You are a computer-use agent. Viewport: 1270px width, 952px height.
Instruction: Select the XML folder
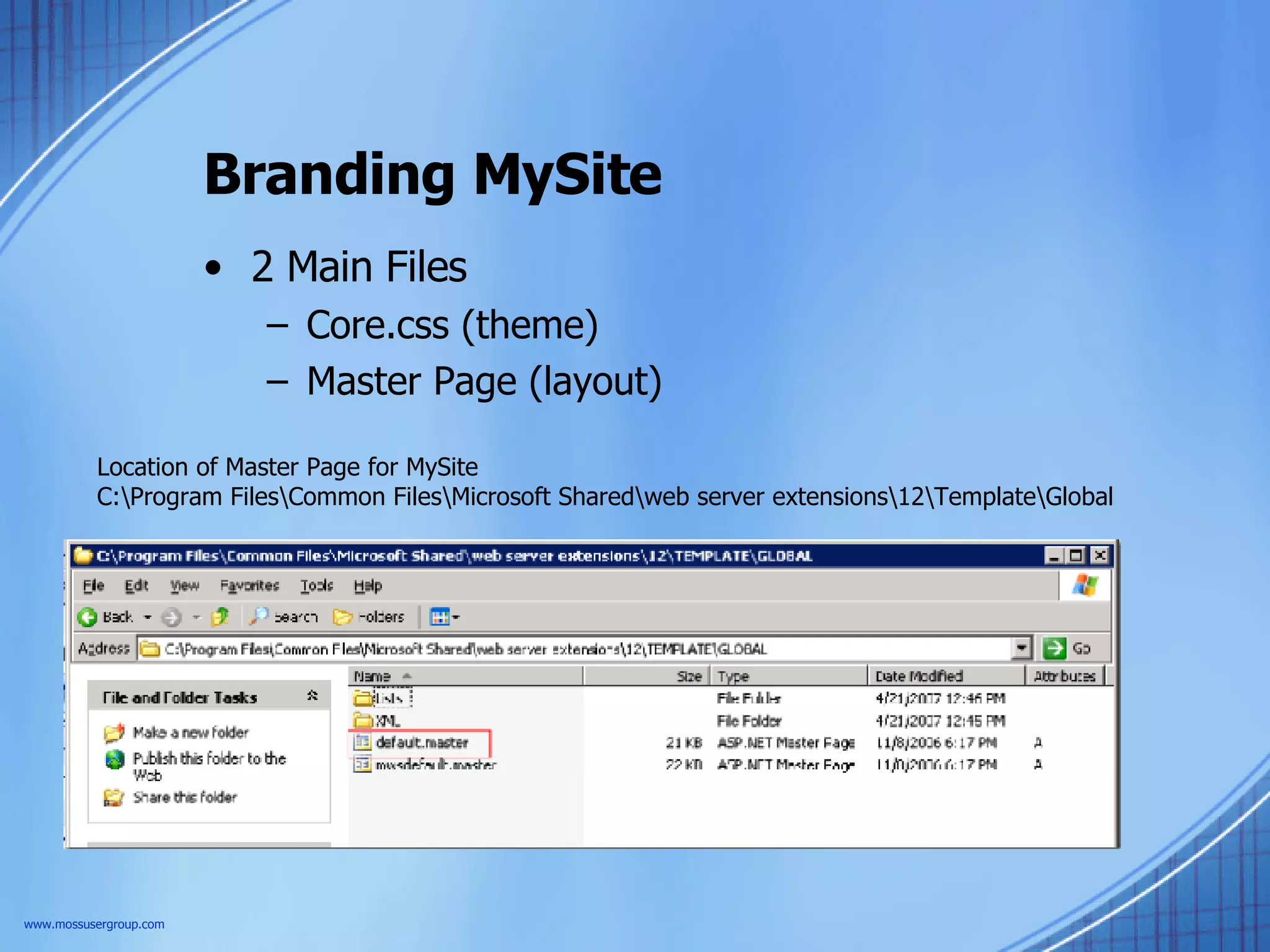(377, 721)
